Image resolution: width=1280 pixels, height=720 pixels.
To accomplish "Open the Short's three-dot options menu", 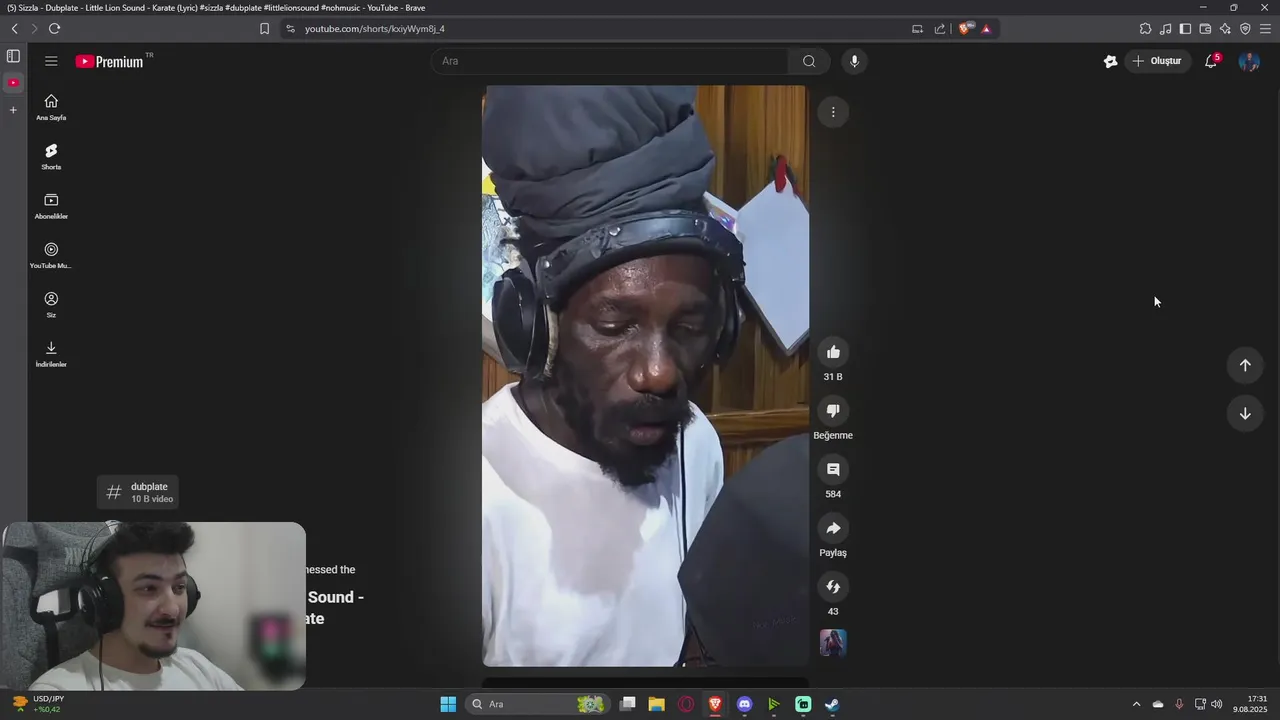I will pyautogui.click(x=833, y=112).
